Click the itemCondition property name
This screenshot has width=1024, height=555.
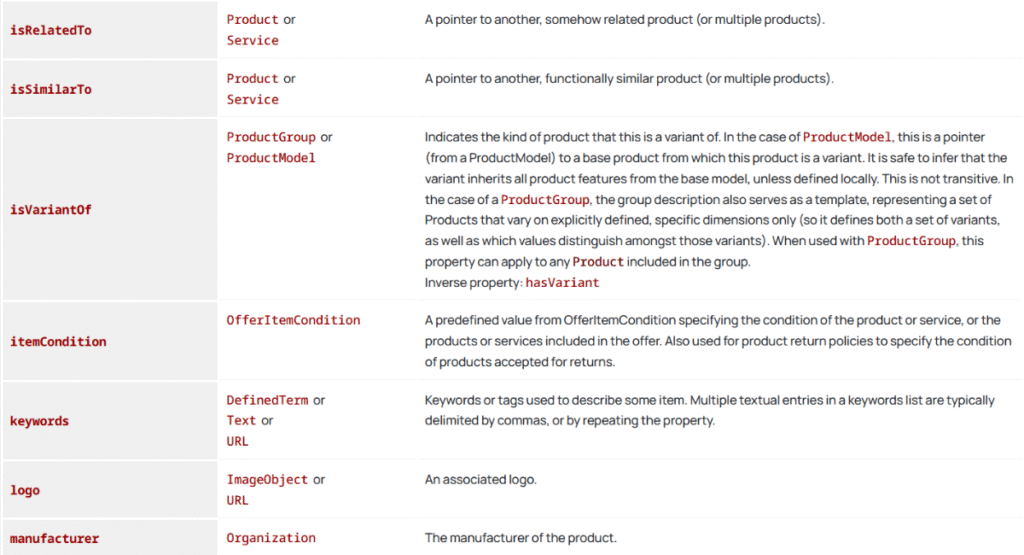[x=58, y=341]
